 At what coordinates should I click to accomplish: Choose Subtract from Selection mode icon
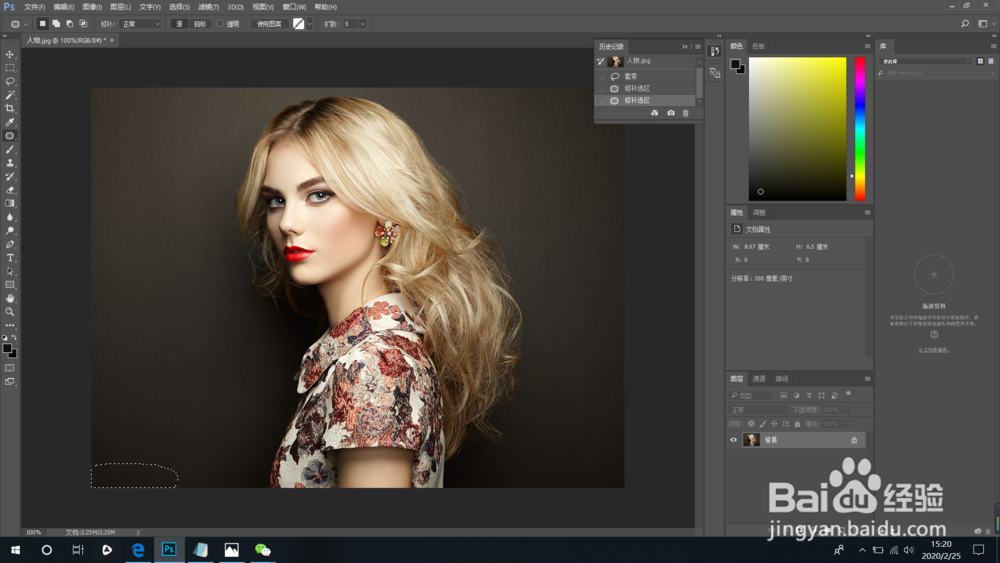point(70,24)
